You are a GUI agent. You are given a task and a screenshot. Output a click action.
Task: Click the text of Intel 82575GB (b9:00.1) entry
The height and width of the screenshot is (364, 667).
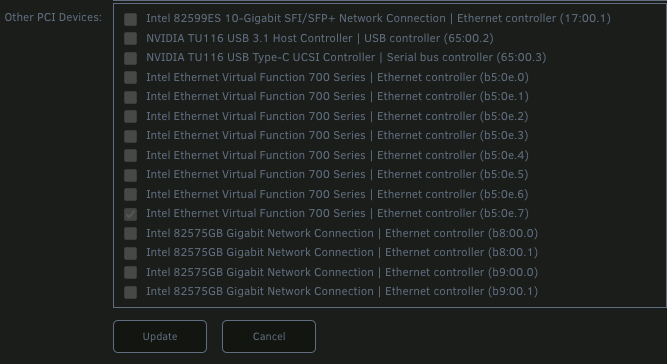coord(342,291)
